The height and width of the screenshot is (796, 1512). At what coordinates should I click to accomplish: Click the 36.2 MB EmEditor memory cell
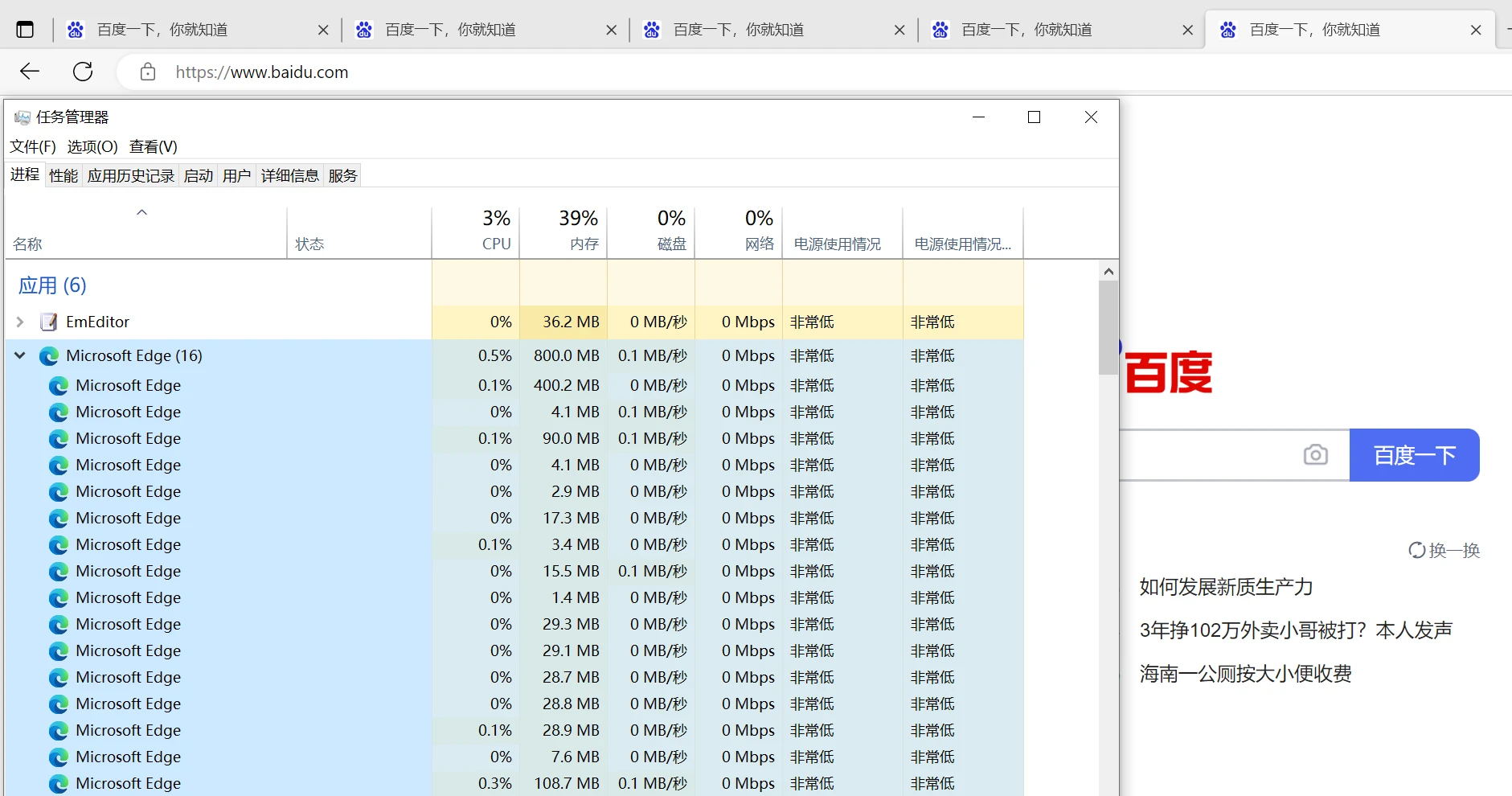point(563,322)
